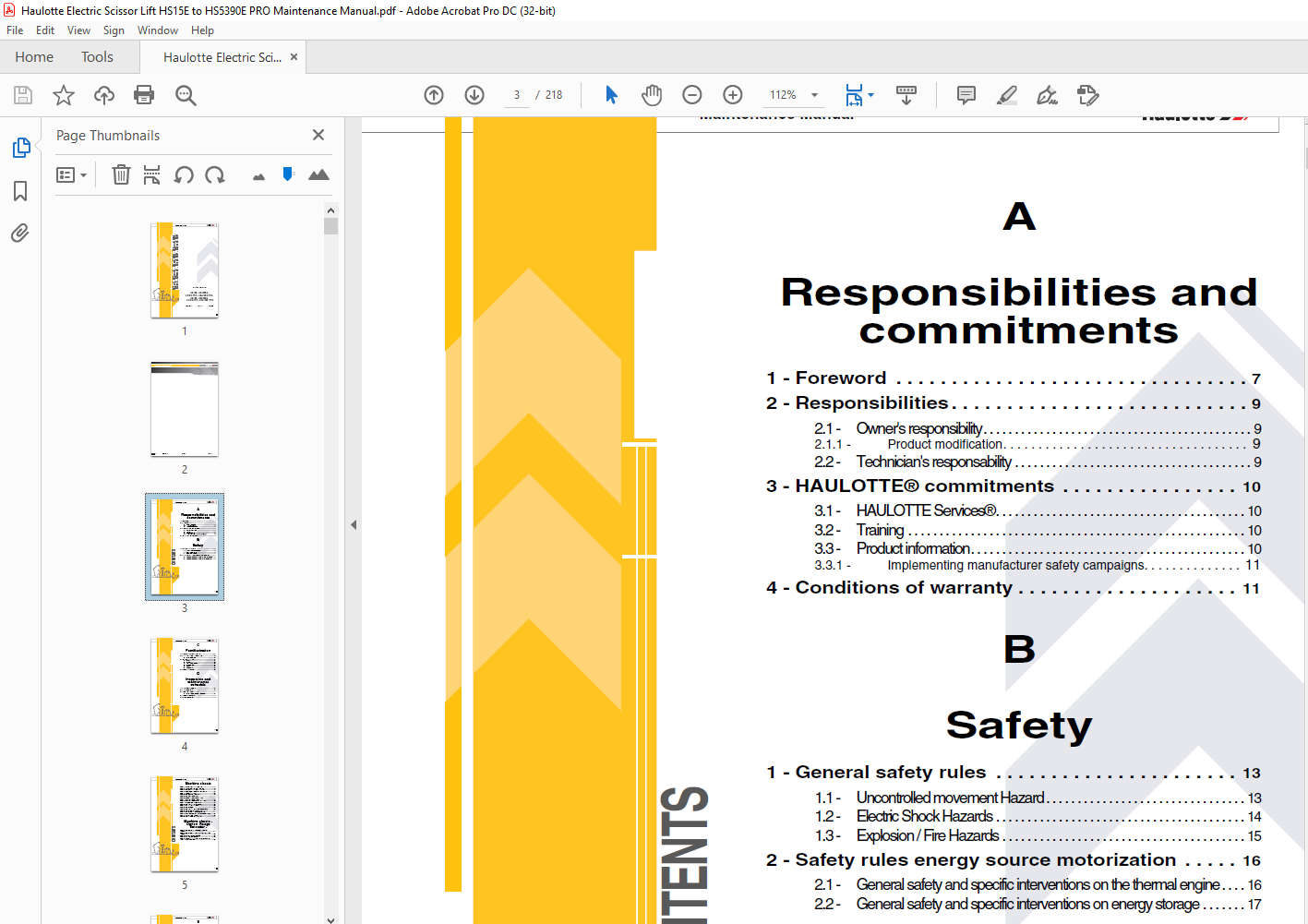Click 'Product modification' contents line
The height and width of the screenshot is (924, 1308).
point(1038,444)
